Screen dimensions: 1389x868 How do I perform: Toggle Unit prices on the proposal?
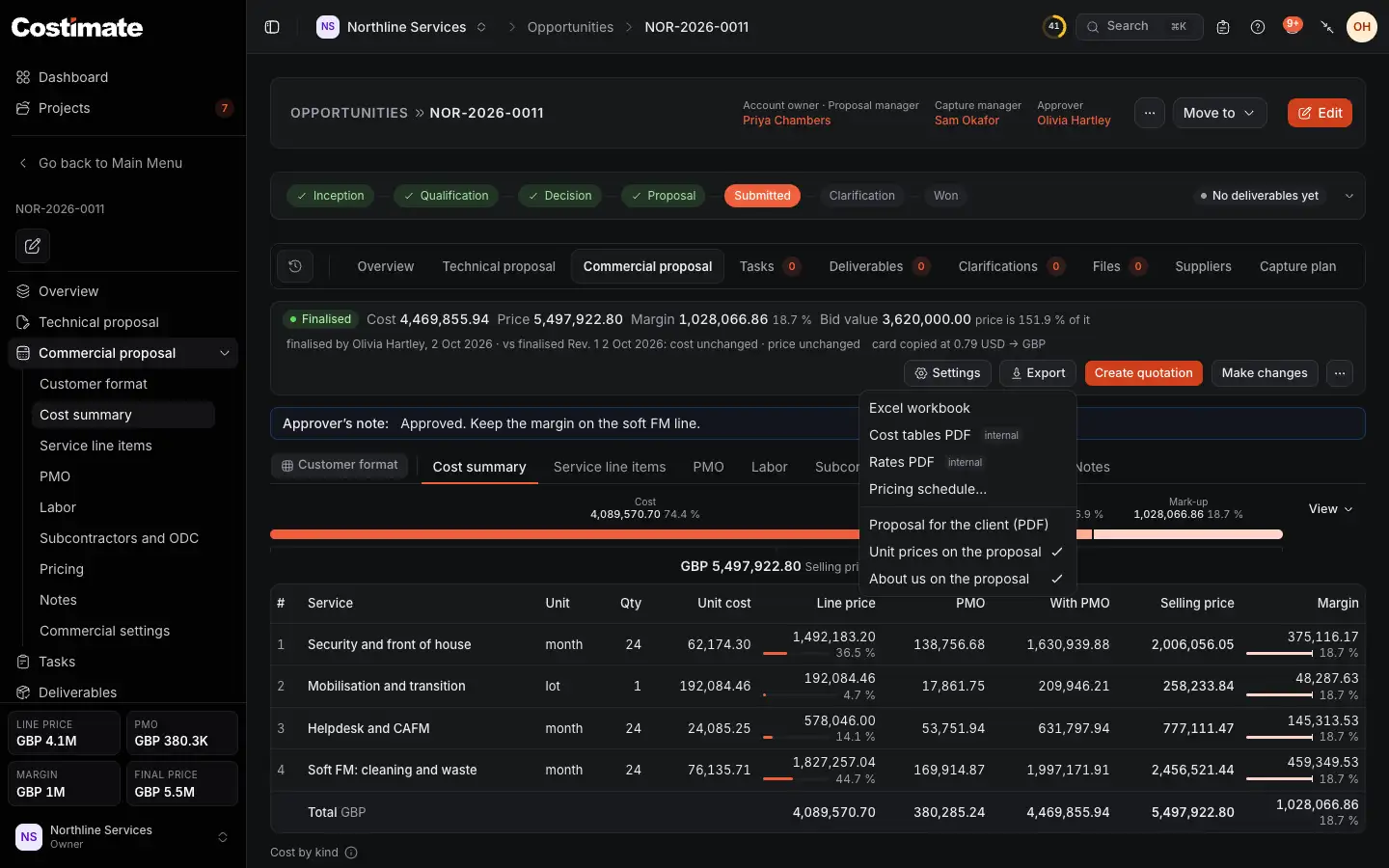click(x=967, y=552)
